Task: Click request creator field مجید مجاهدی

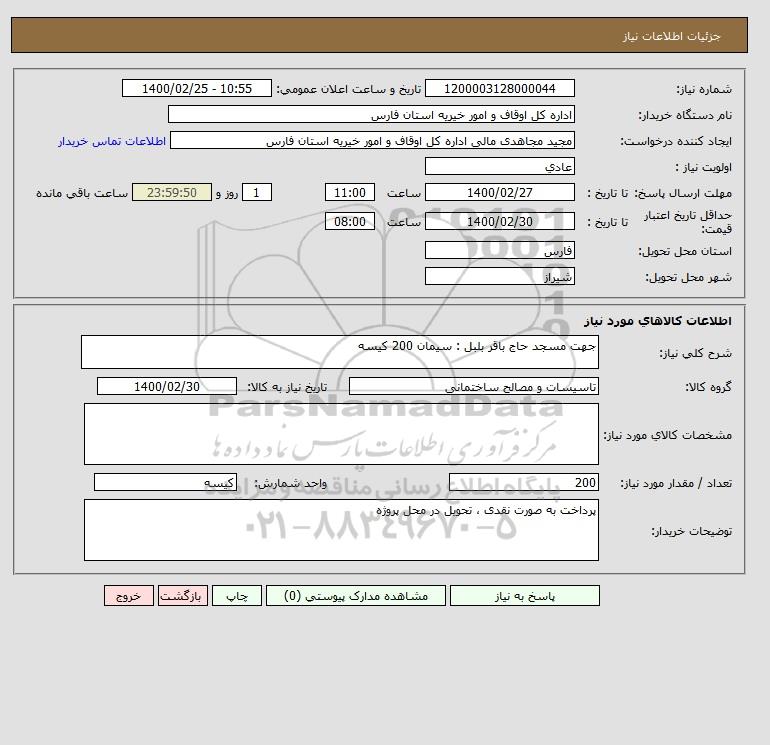Action: tap(372, 140)
